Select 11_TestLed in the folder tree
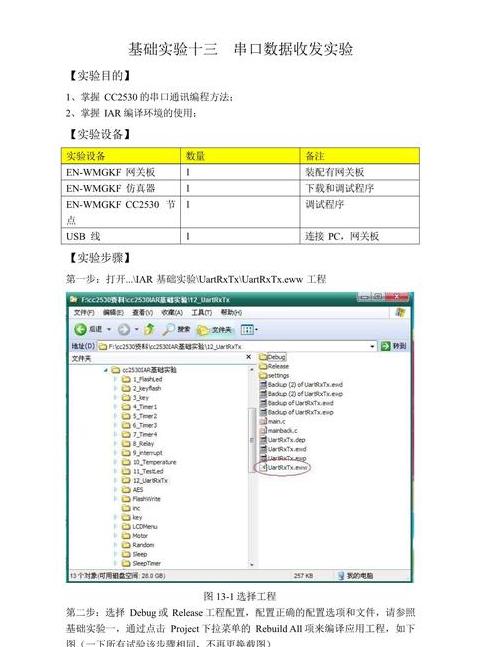This screenshot has height=647, width=480. (x=143, y=471)
